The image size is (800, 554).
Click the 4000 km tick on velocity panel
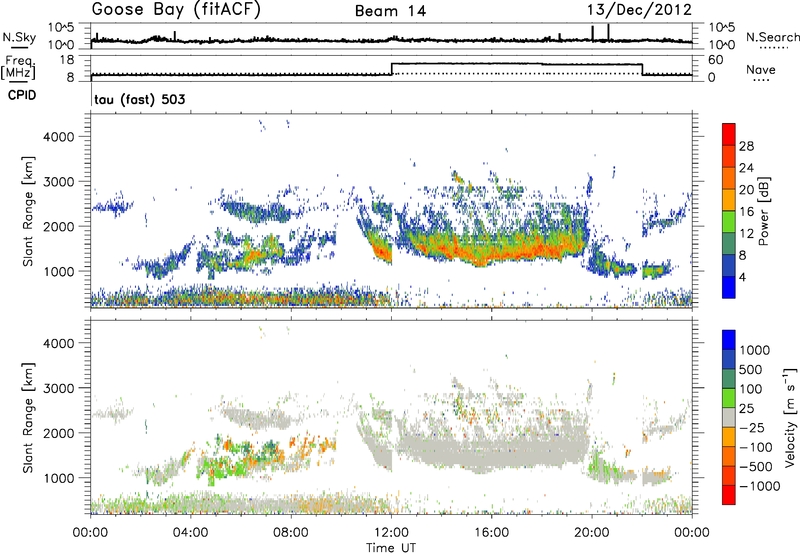pyautogui.click(x=60, y=343)
